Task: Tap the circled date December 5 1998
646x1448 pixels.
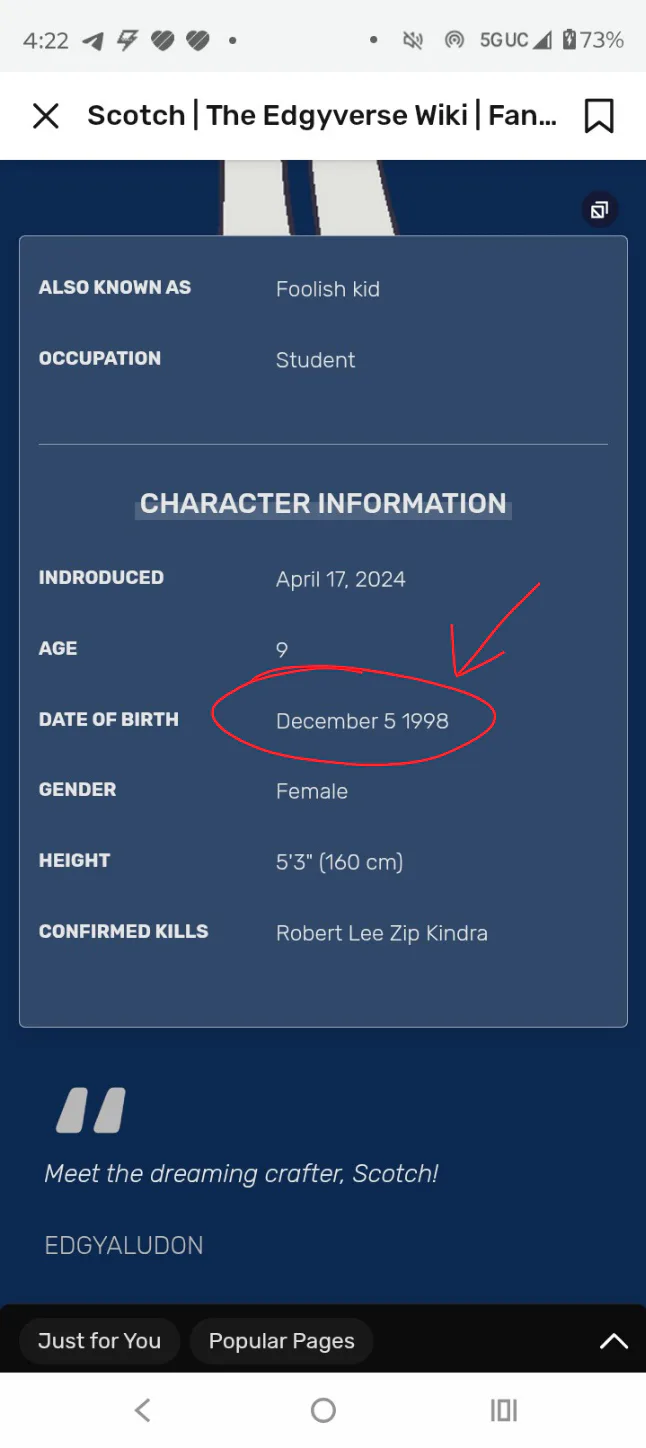Action: tap(362, 721)
